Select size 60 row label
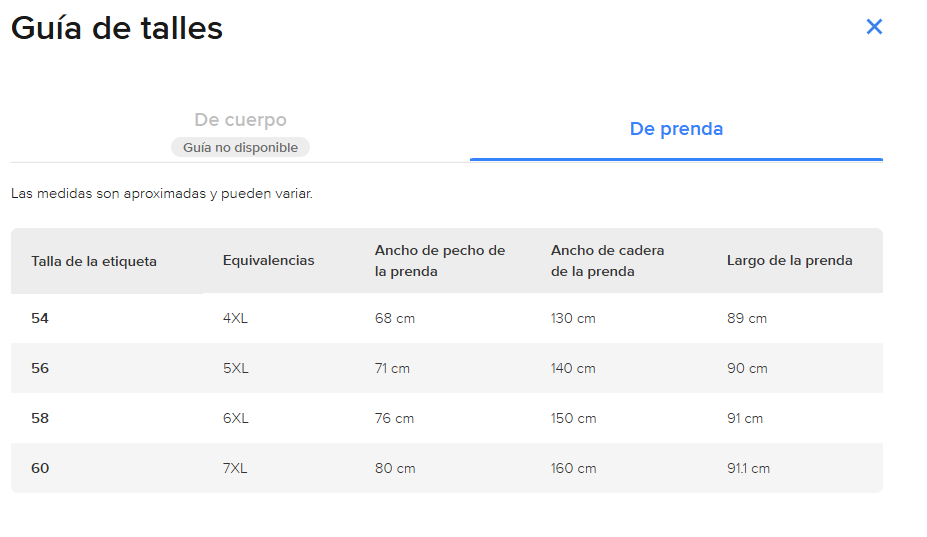 point(40,468)
